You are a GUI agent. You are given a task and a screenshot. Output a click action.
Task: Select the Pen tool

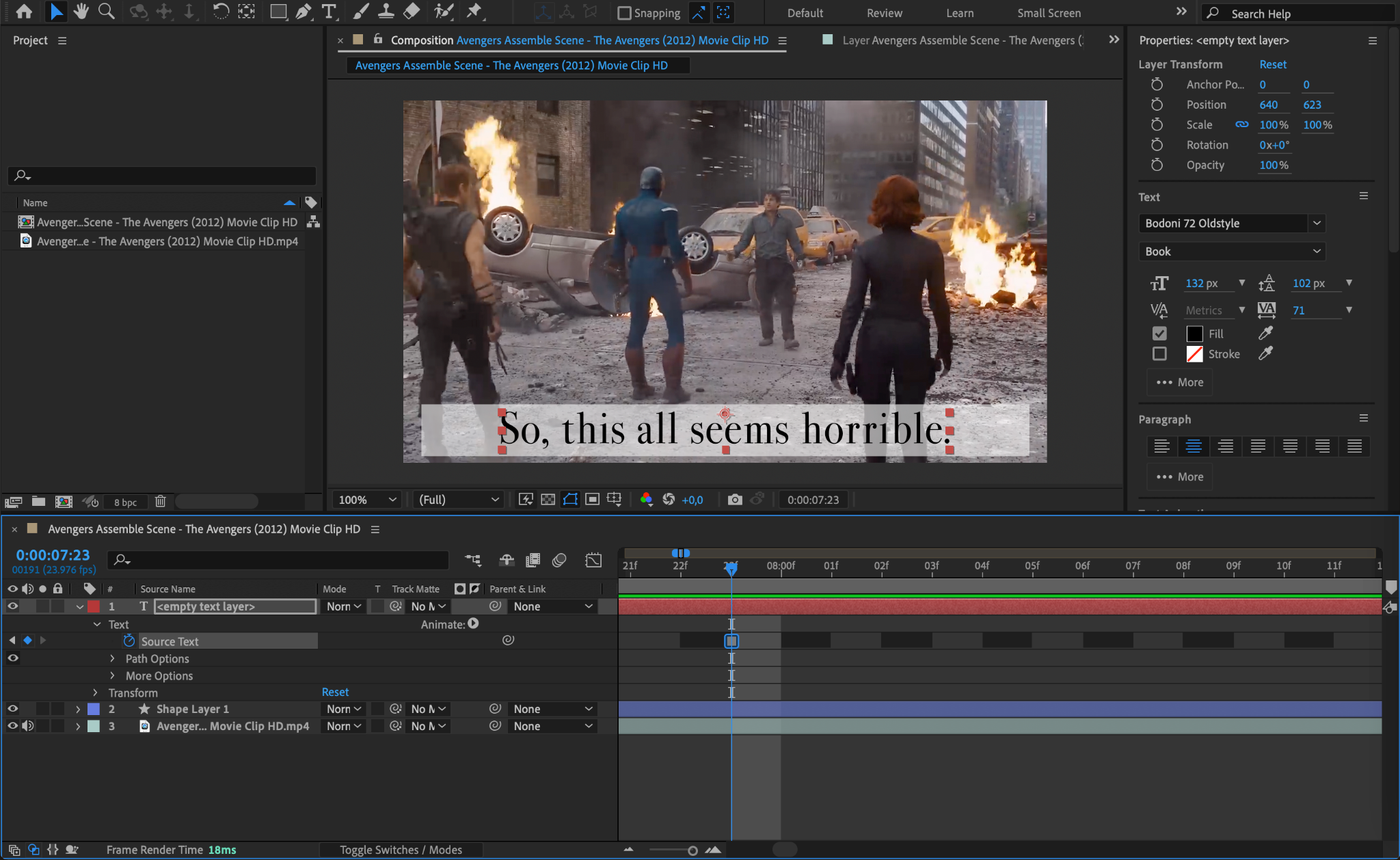[304, 12]
